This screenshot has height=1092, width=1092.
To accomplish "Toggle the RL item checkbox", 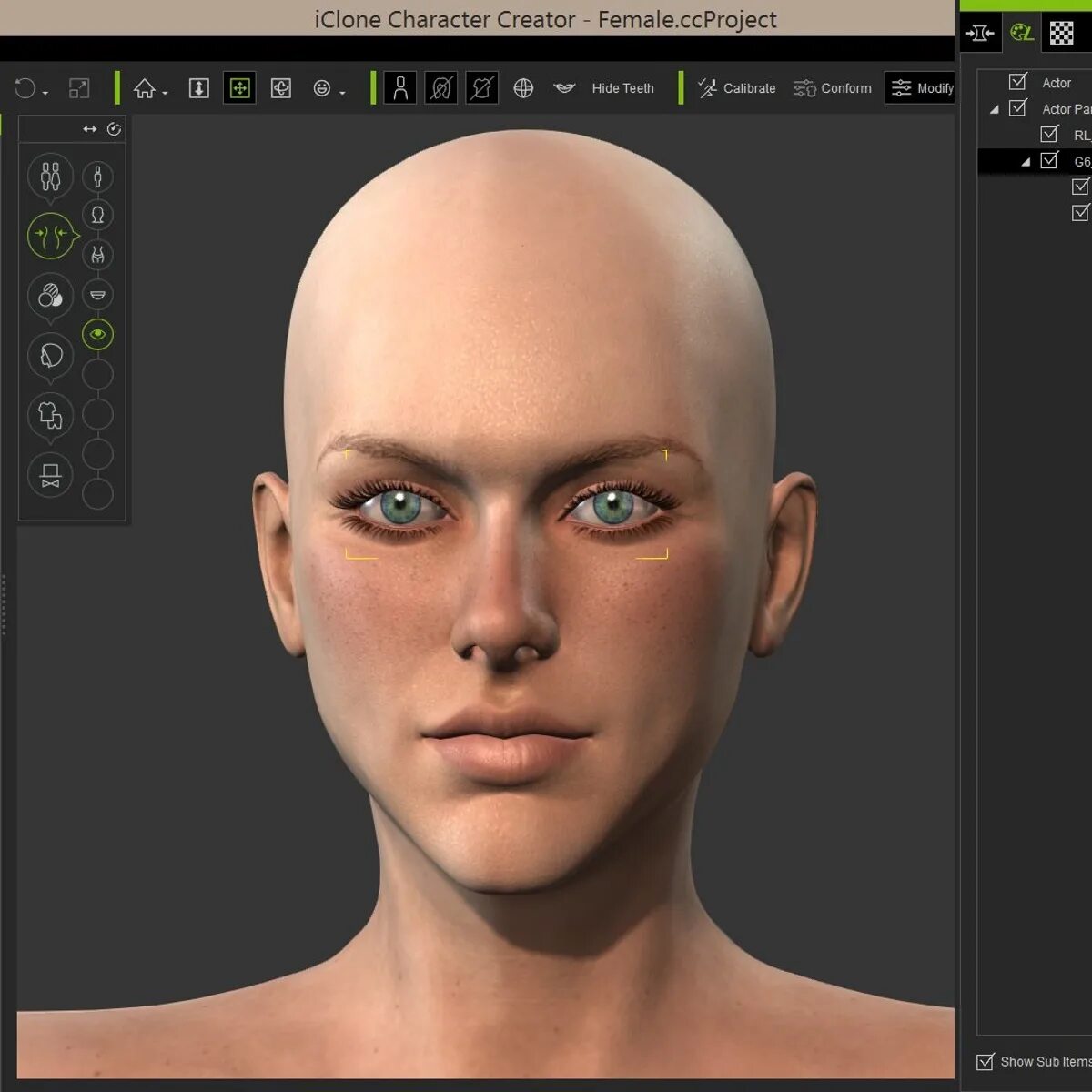I will [1049, 135].
